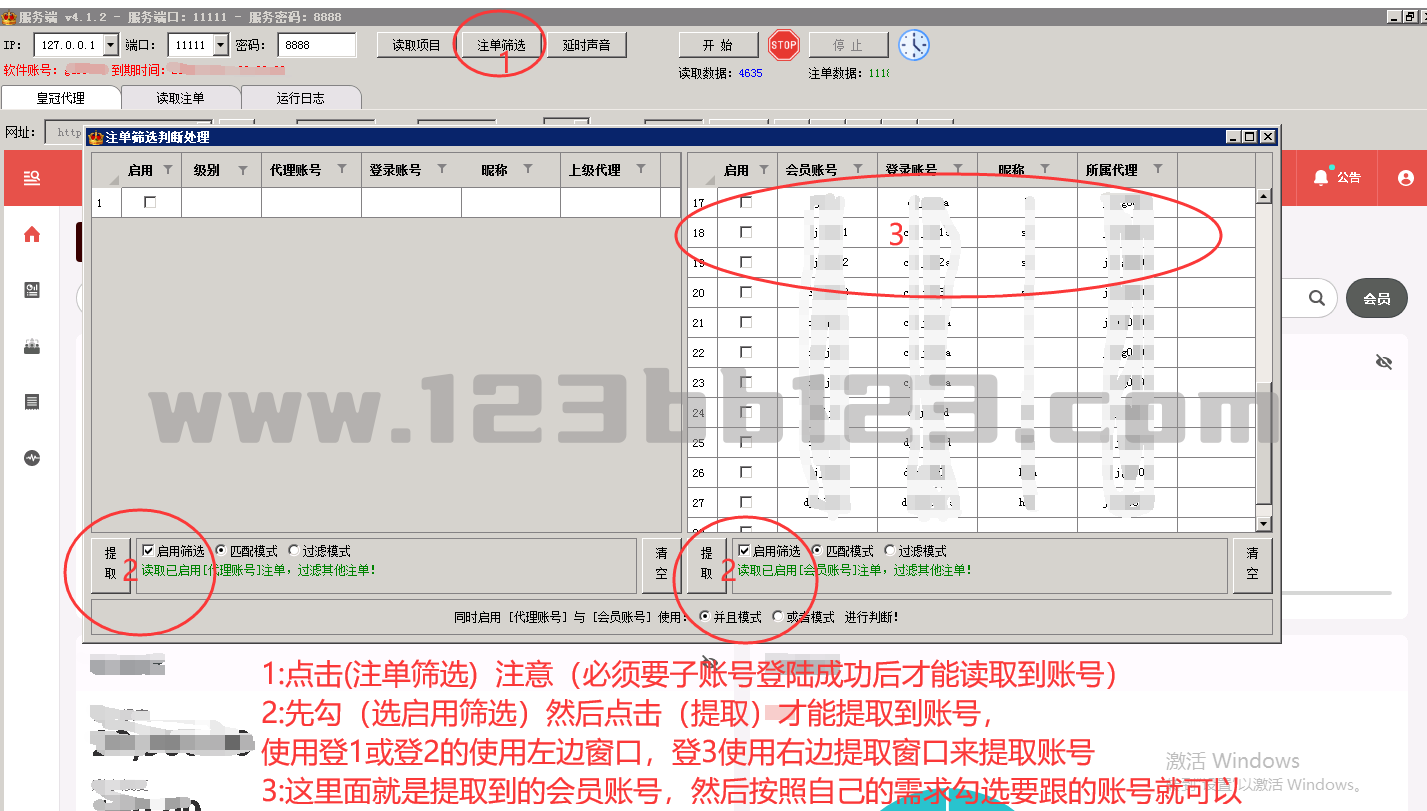
Task: Open the 级别 column filter dropdown
Action: coord(243,170)
